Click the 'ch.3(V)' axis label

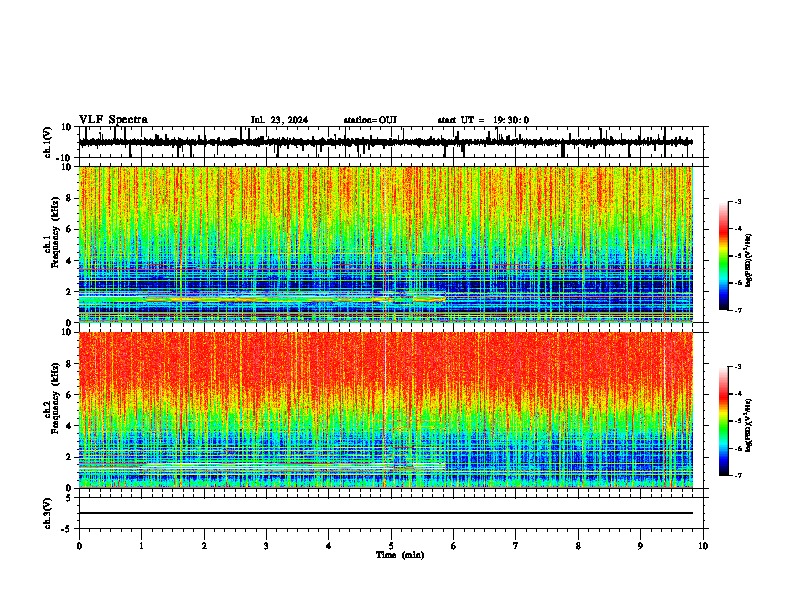[x=48, y=514]
